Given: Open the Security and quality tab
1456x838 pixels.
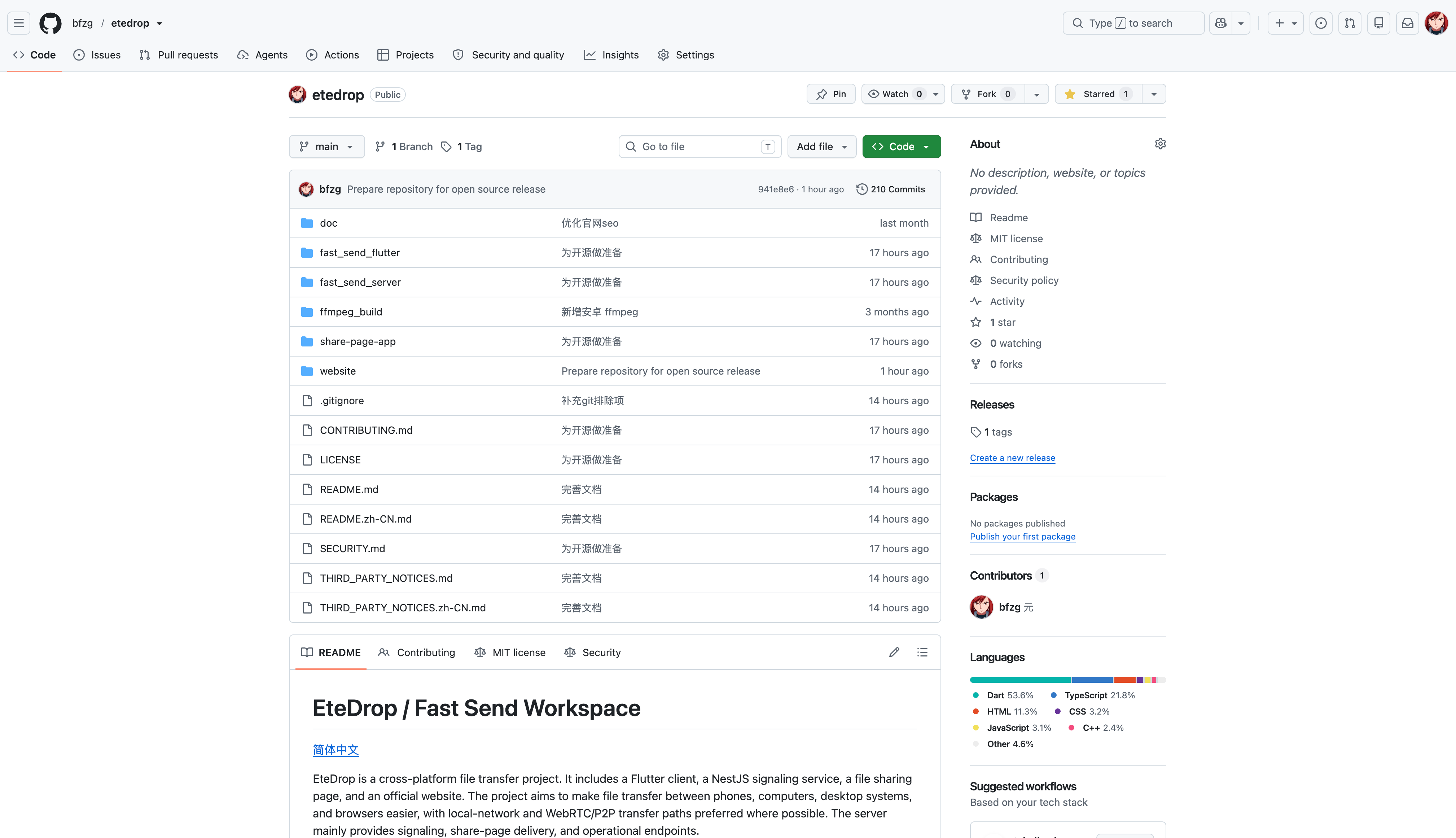Looking at the screenshot, I should coord(509,55).
